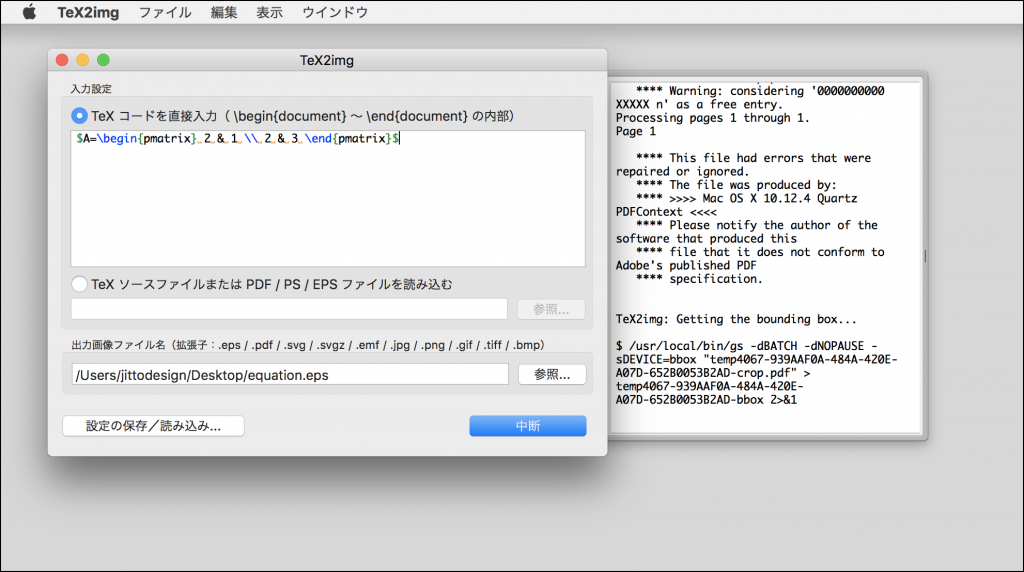Click 'TeX2img: Getting the bounding box...' log line

pos(736,319)
